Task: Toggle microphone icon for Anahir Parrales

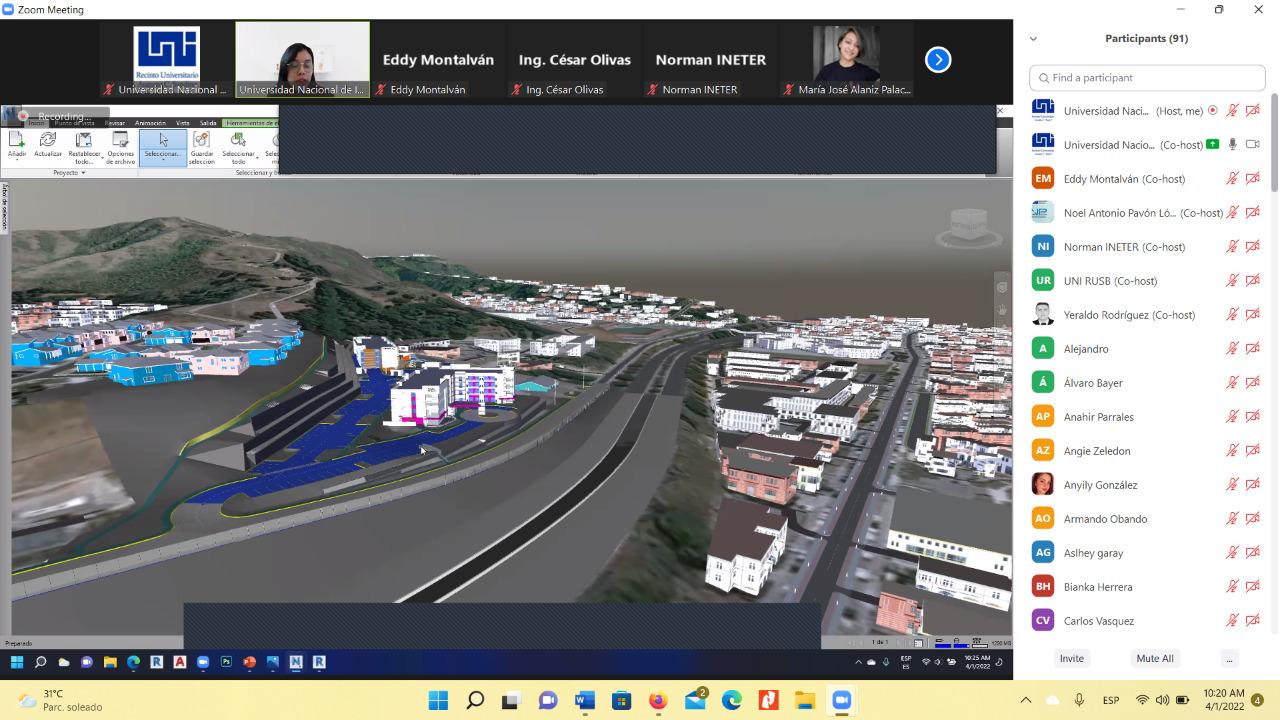Action: [x=1233, y=417]
